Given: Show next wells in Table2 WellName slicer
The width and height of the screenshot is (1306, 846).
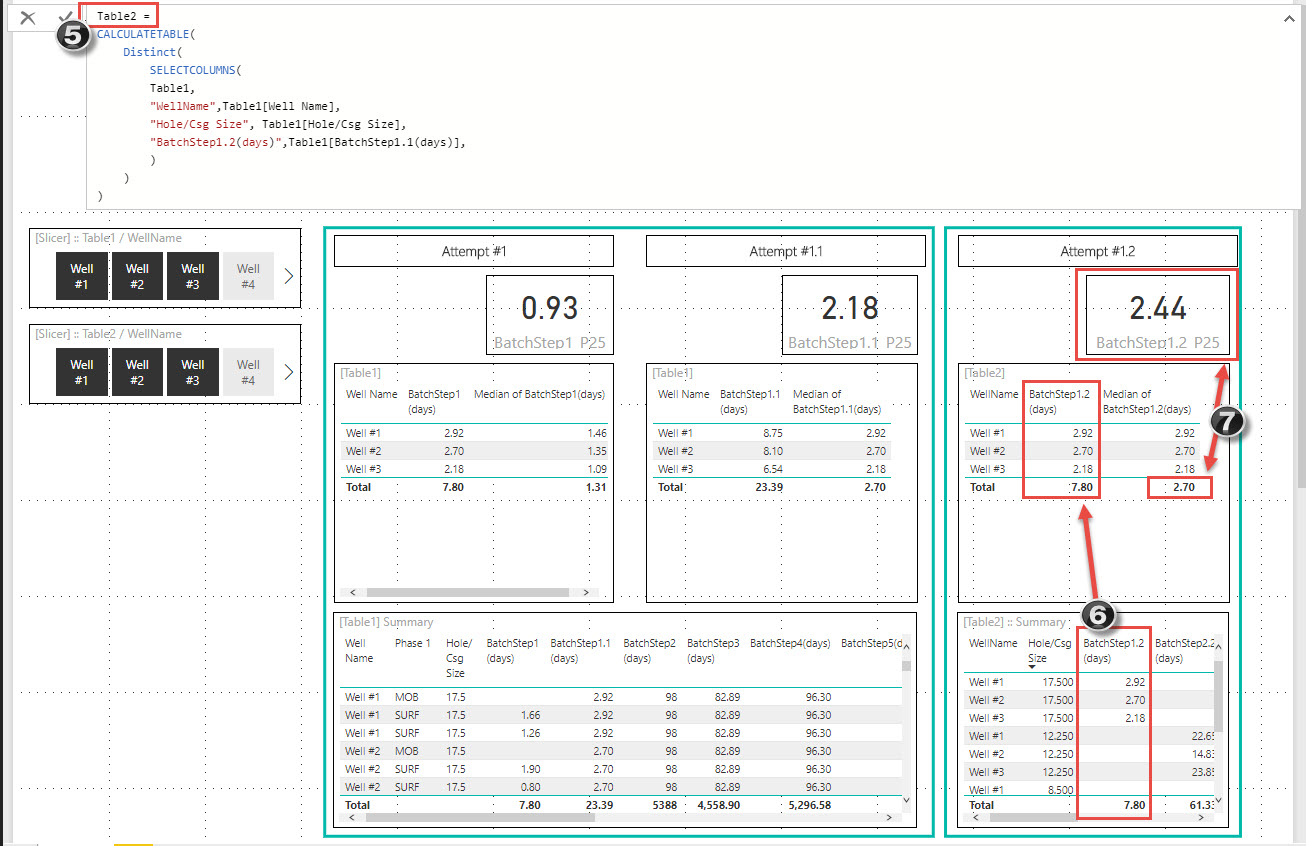Looking at the screenshot, I should (288, 372).
